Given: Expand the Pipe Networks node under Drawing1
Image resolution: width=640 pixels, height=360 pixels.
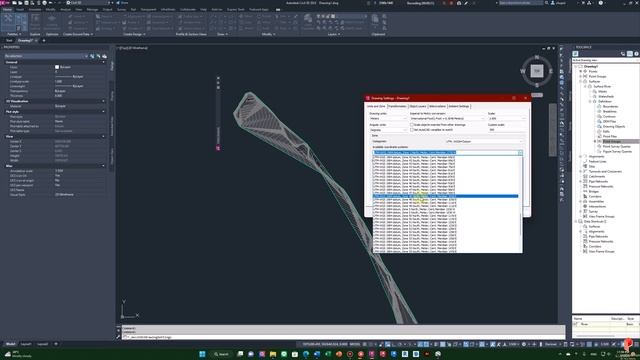Looking at the screenshot, I should tap(580, 181).
